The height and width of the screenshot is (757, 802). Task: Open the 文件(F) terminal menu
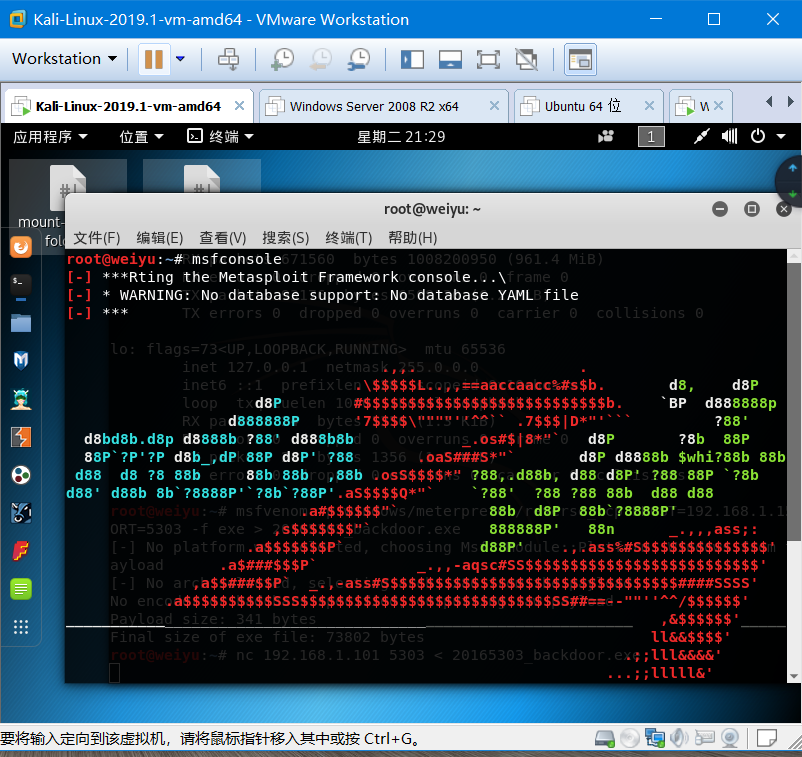coord(97,238)
